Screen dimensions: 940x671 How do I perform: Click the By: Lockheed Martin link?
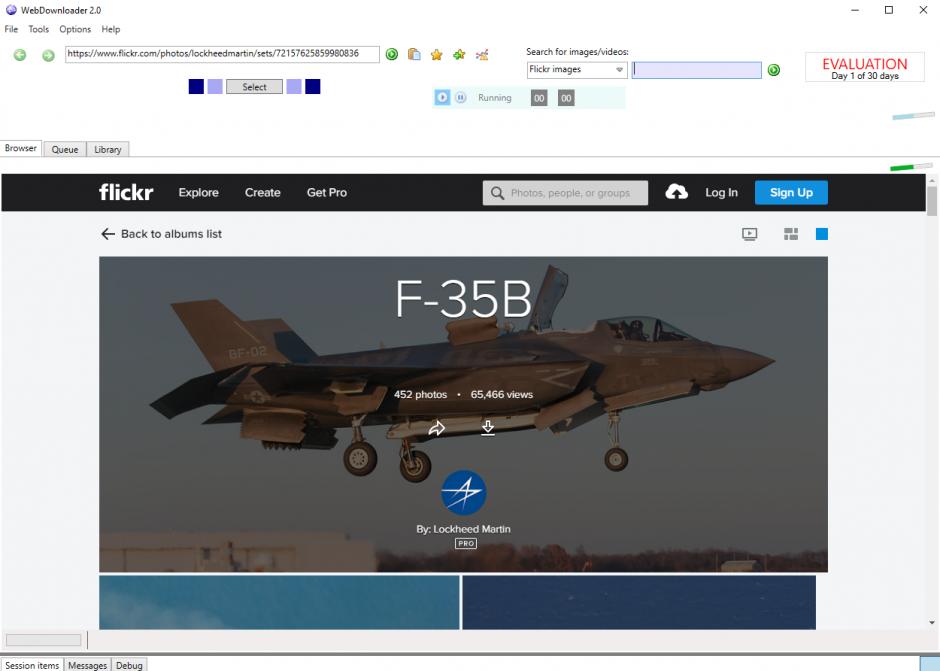point(463,529)
